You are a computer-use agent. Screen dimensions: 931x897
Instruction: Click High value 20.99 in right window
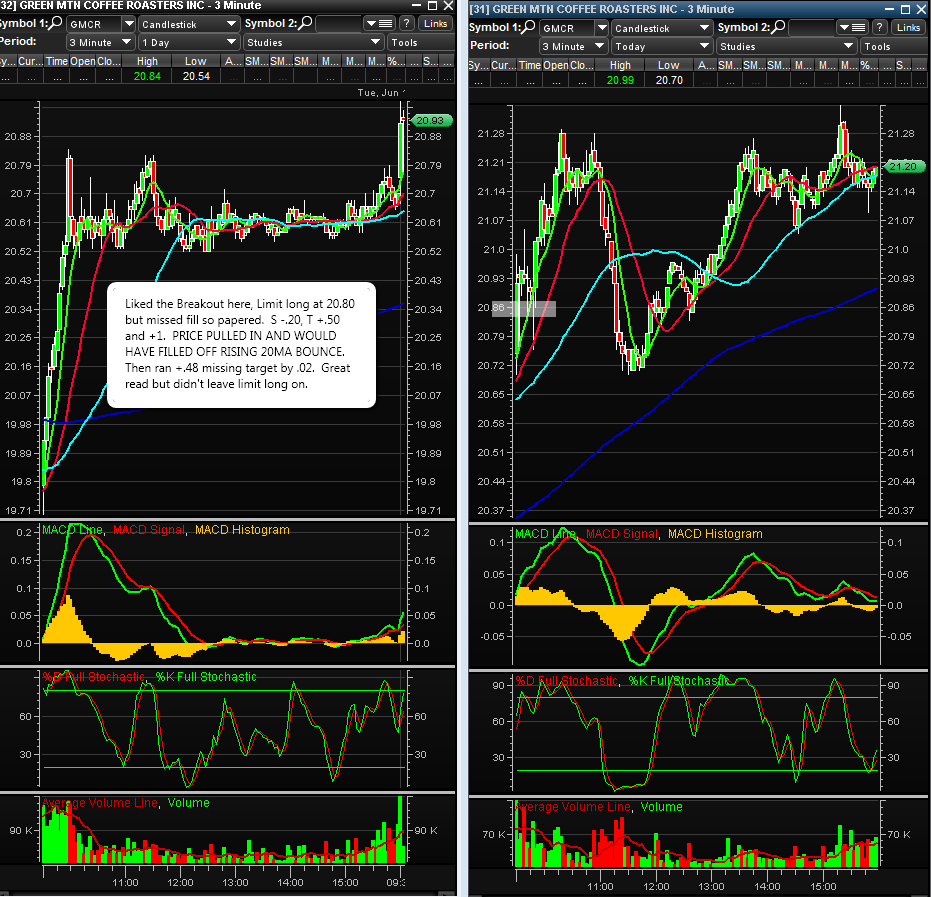point(620,80)
